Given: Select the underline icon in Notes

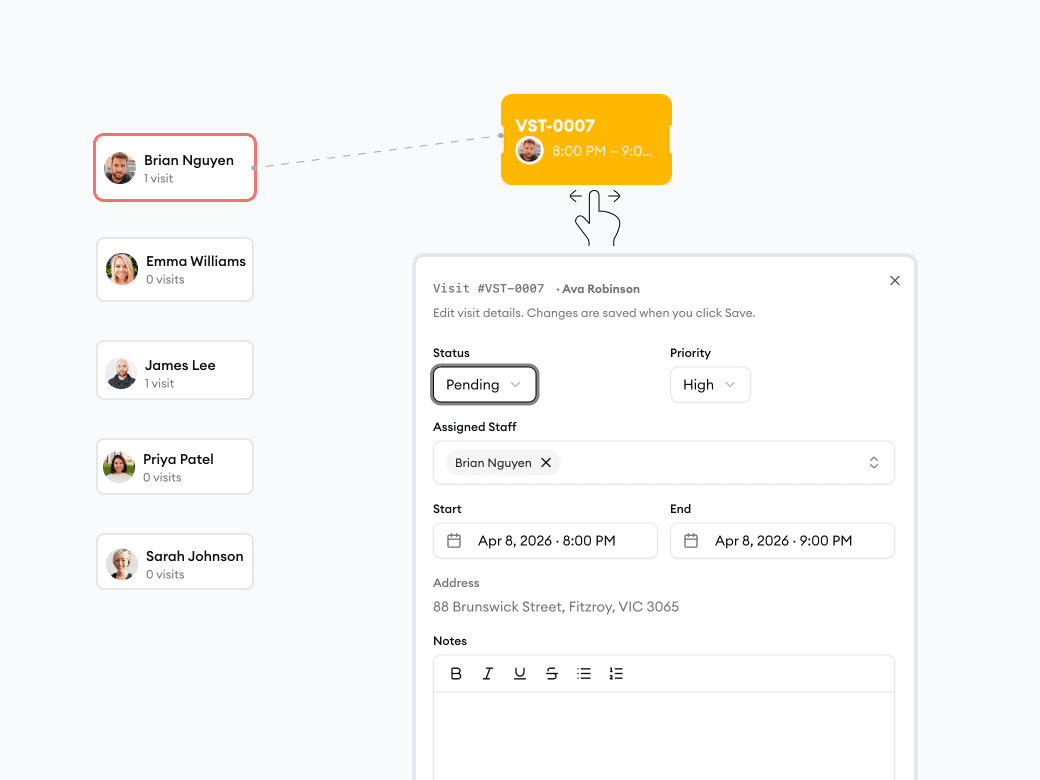Looking at the screenshot, I should click(520, 673).
